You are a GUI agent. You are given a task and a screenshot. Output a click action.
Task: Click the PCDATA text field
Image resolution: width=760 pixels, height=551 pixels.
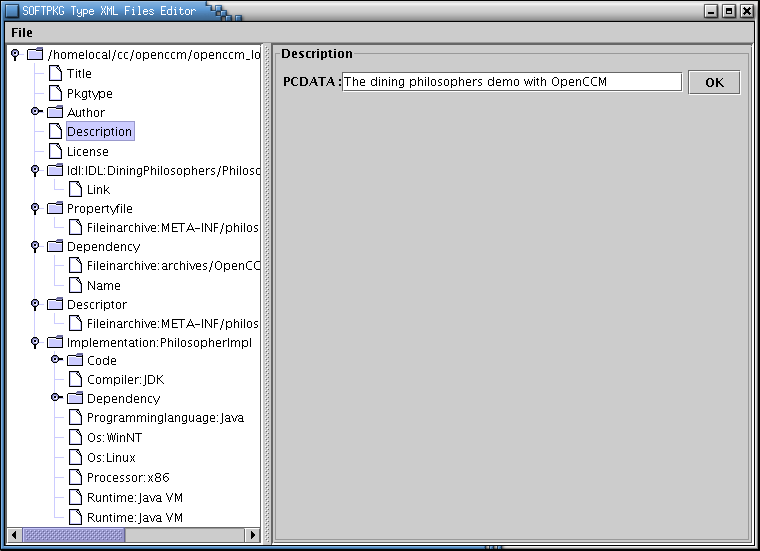point(511,82)
